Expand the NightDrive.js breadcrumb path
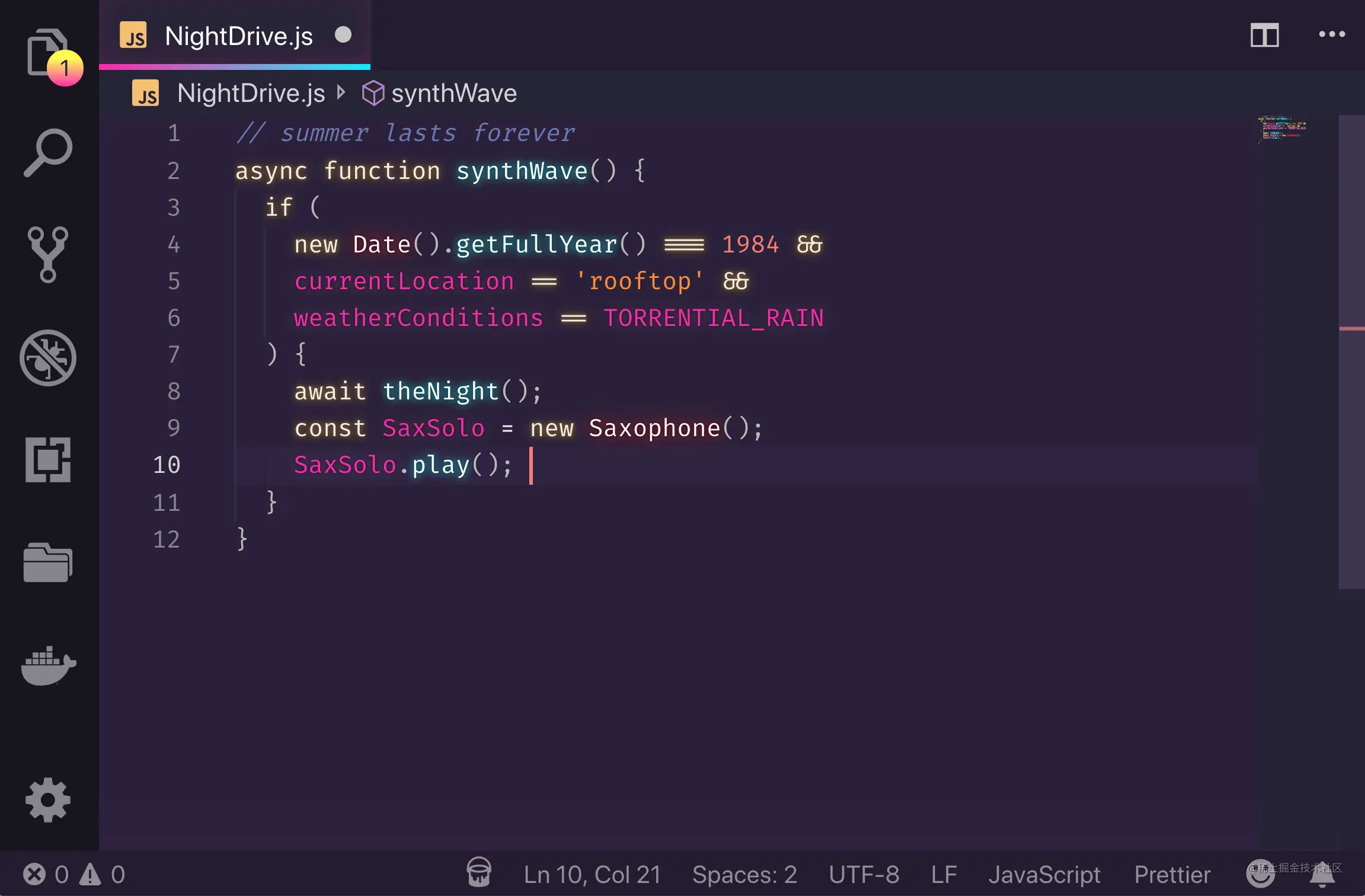 pyautogui.click(x=249, y=92)
